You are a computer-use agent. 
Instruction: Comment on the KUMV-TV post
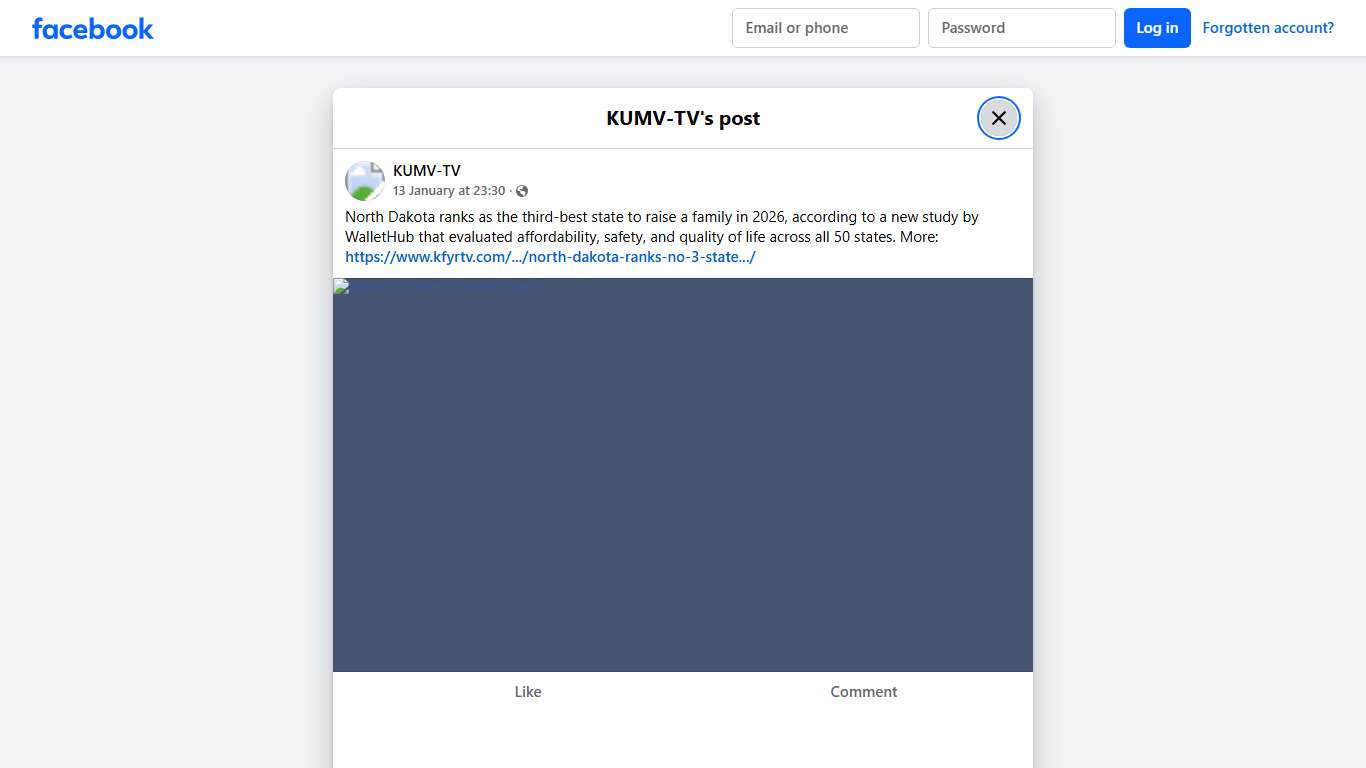click(863, 691)
